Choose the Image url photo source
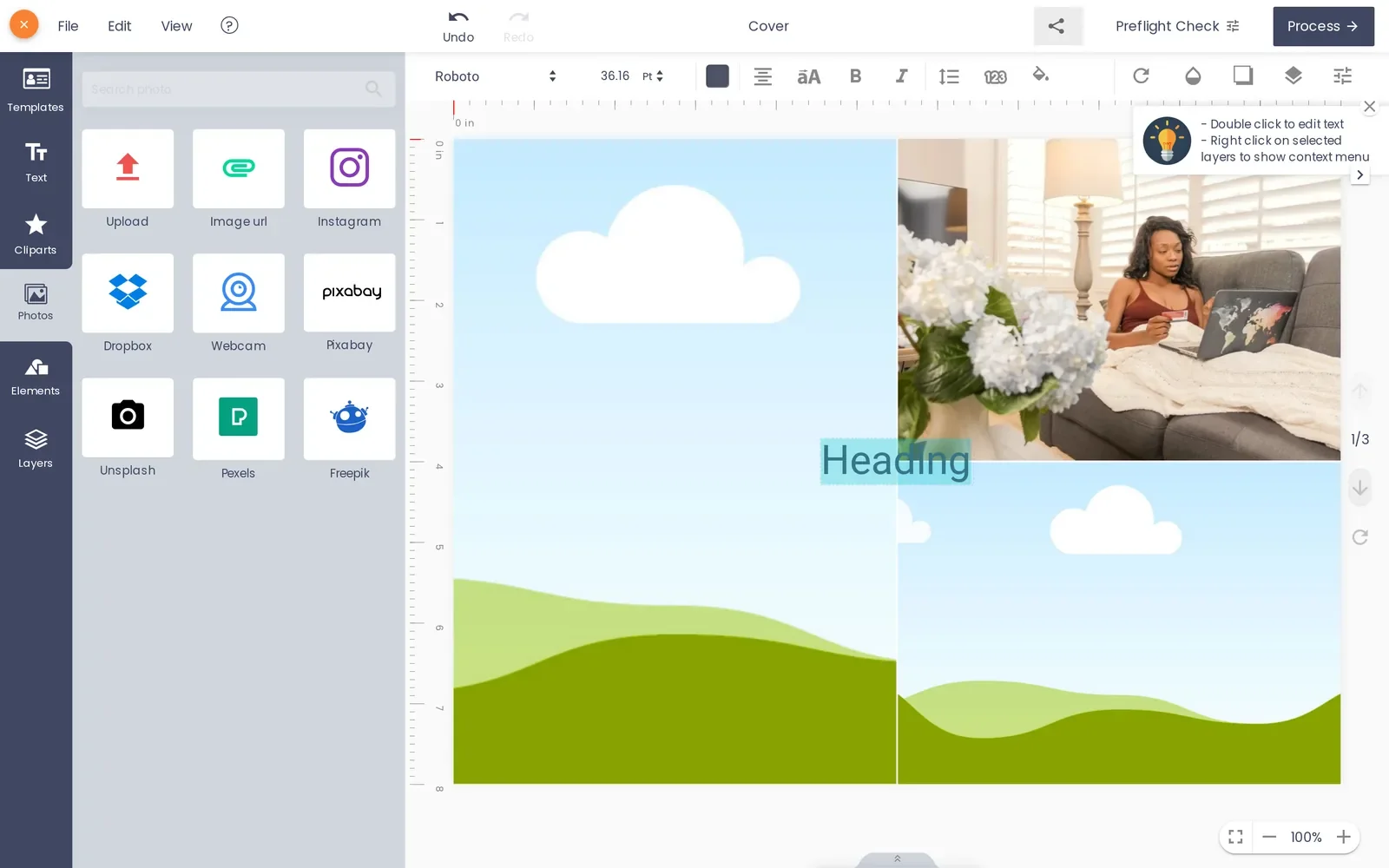This screenshot has width=1389, height=868. click(239, 168)
